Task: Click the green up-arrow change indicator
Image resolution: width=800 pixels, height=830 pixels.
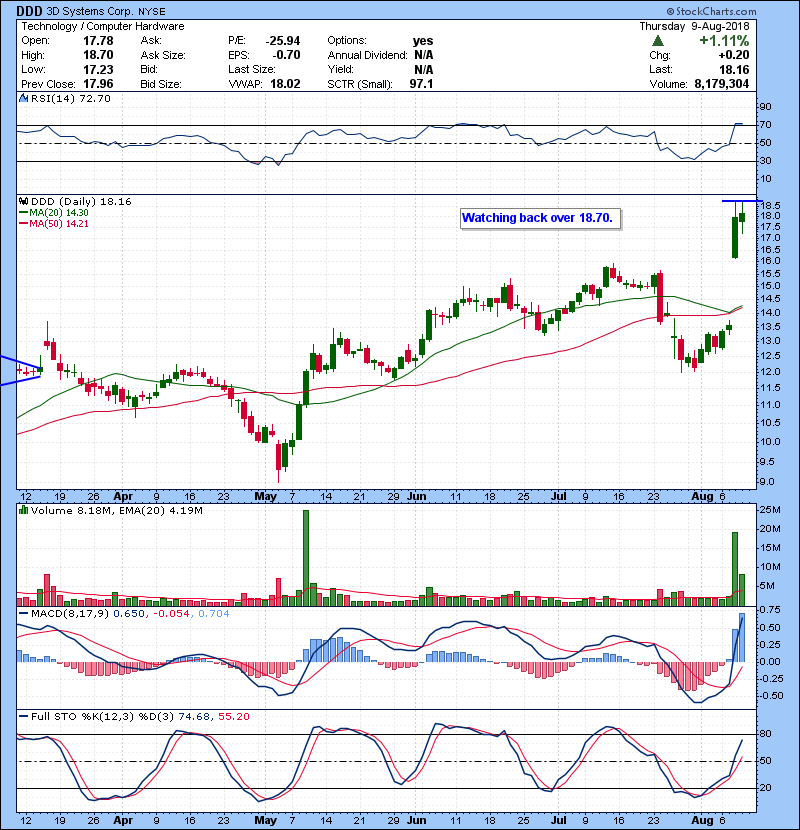Action: click(x=658, y=41)
